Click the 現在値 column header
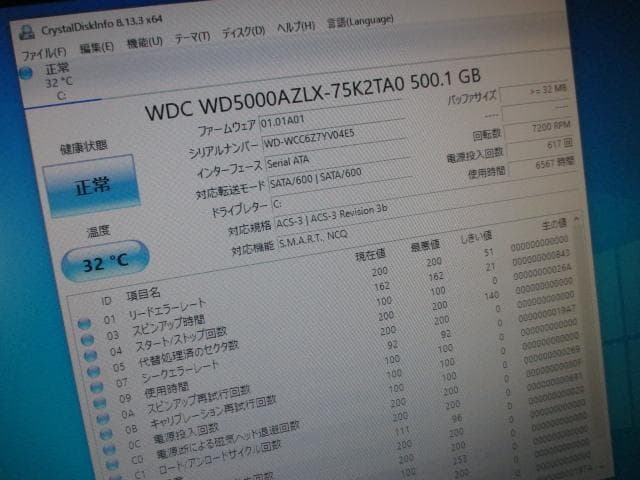Viewport: 640px width, 480px height. coord(370,256)
